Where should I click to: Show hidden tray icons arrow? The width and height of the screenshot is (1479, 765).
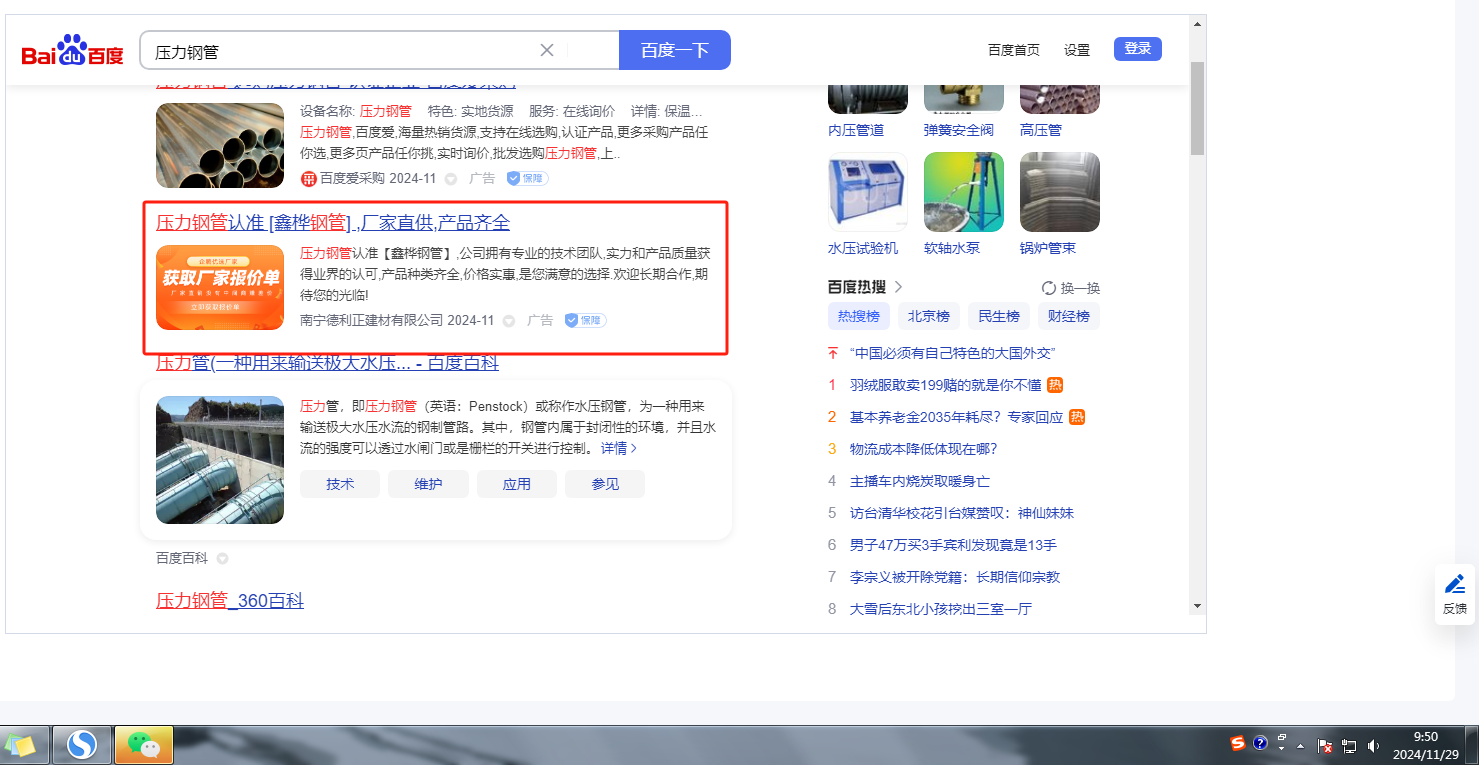(1301, 746)
